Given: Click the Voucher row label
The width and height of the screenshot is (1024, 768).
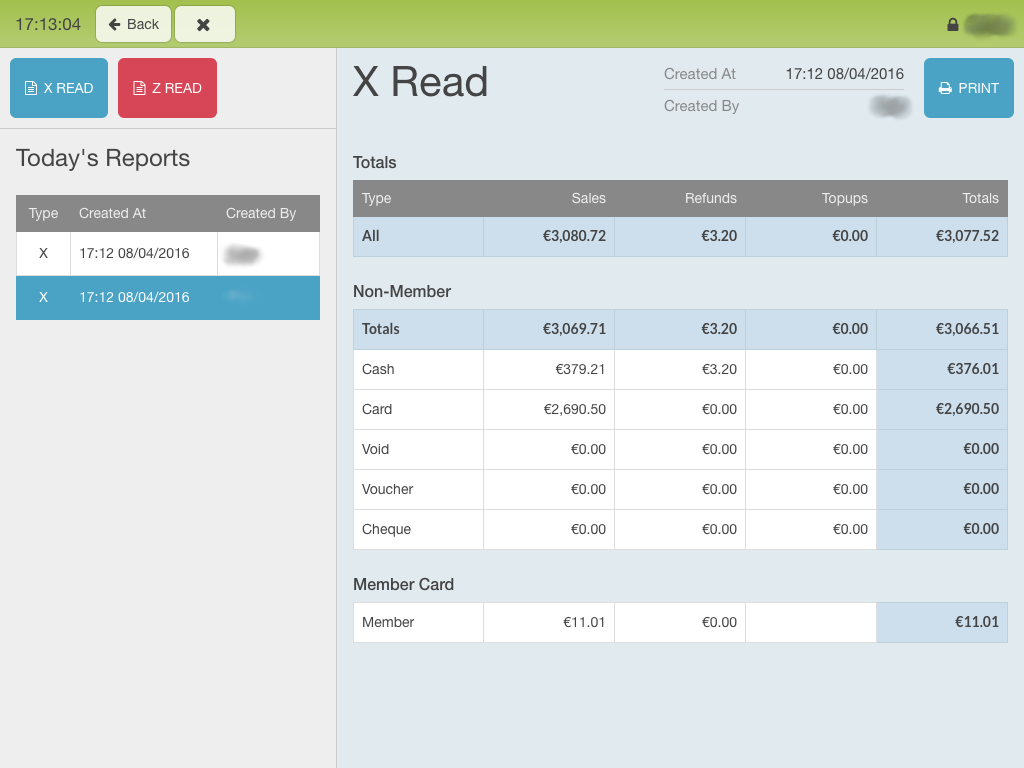Looking at the screenshot, I should tap(387, 489).
